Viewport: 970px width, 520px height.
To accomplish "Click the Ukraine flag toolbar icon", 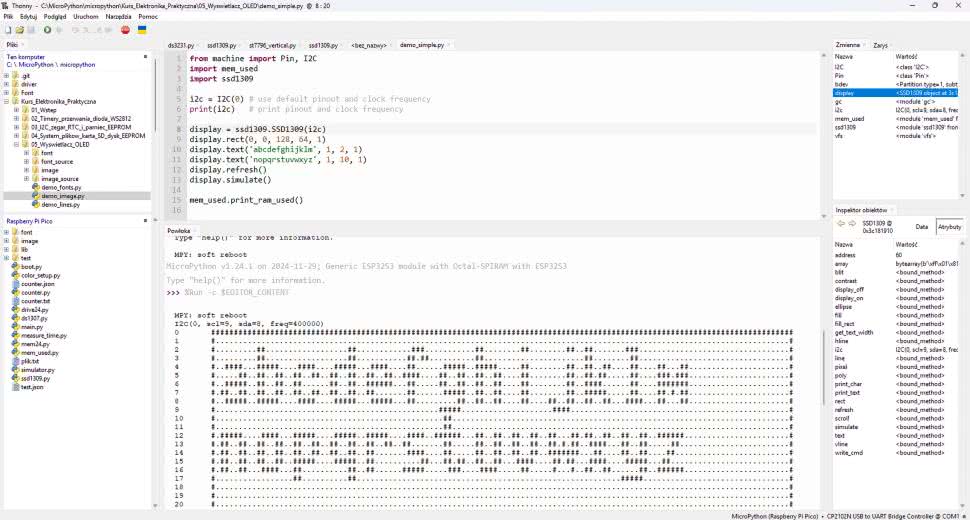I will pos(142,30).
